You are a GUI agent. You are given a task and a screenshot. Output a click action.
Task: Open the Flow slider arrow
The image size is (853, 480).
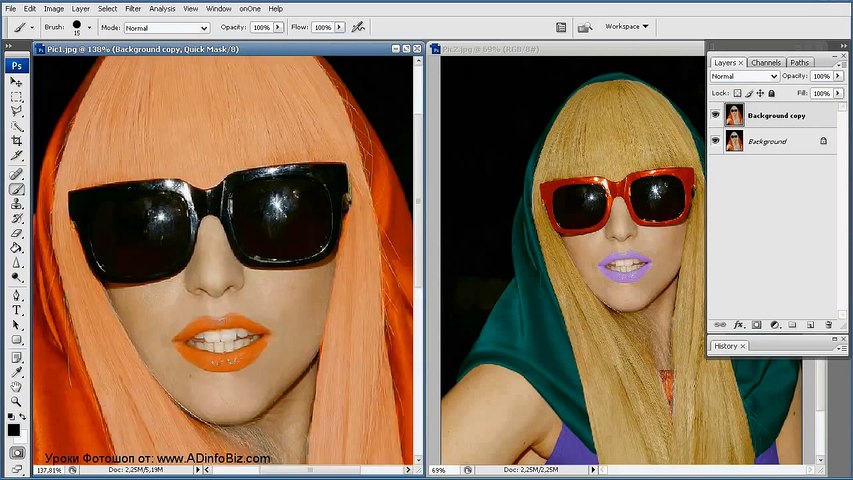pyautogui.click(x=339, y=27)
